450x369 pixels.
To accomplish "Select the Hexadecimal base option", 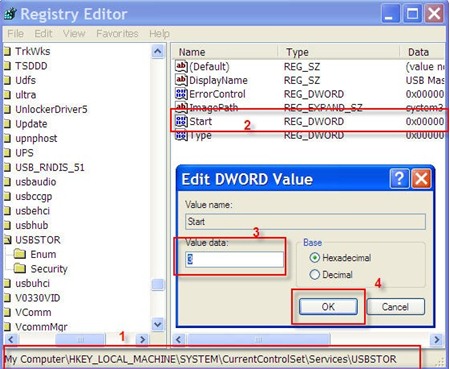I will [x=314, y=258].
